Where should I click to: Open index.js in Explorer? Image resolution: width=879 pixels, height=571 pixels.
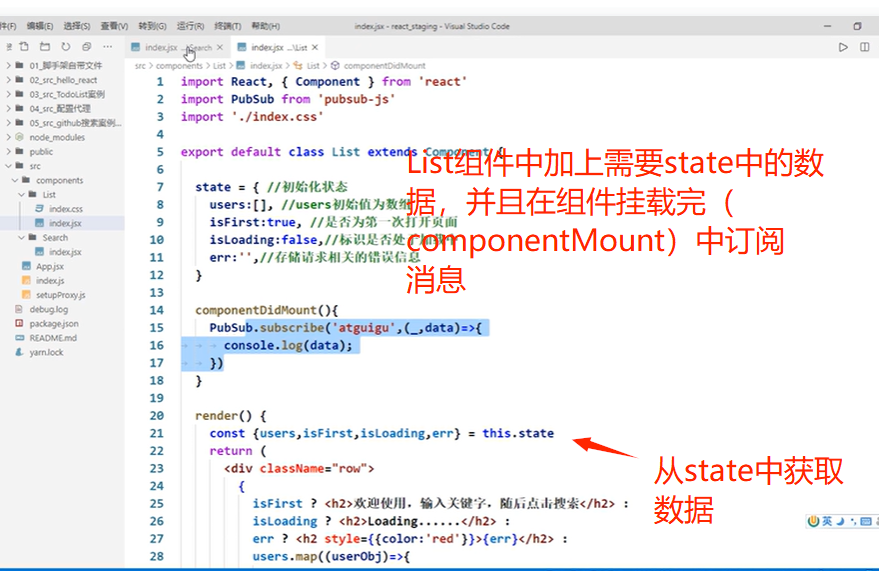tap(50, 281)
